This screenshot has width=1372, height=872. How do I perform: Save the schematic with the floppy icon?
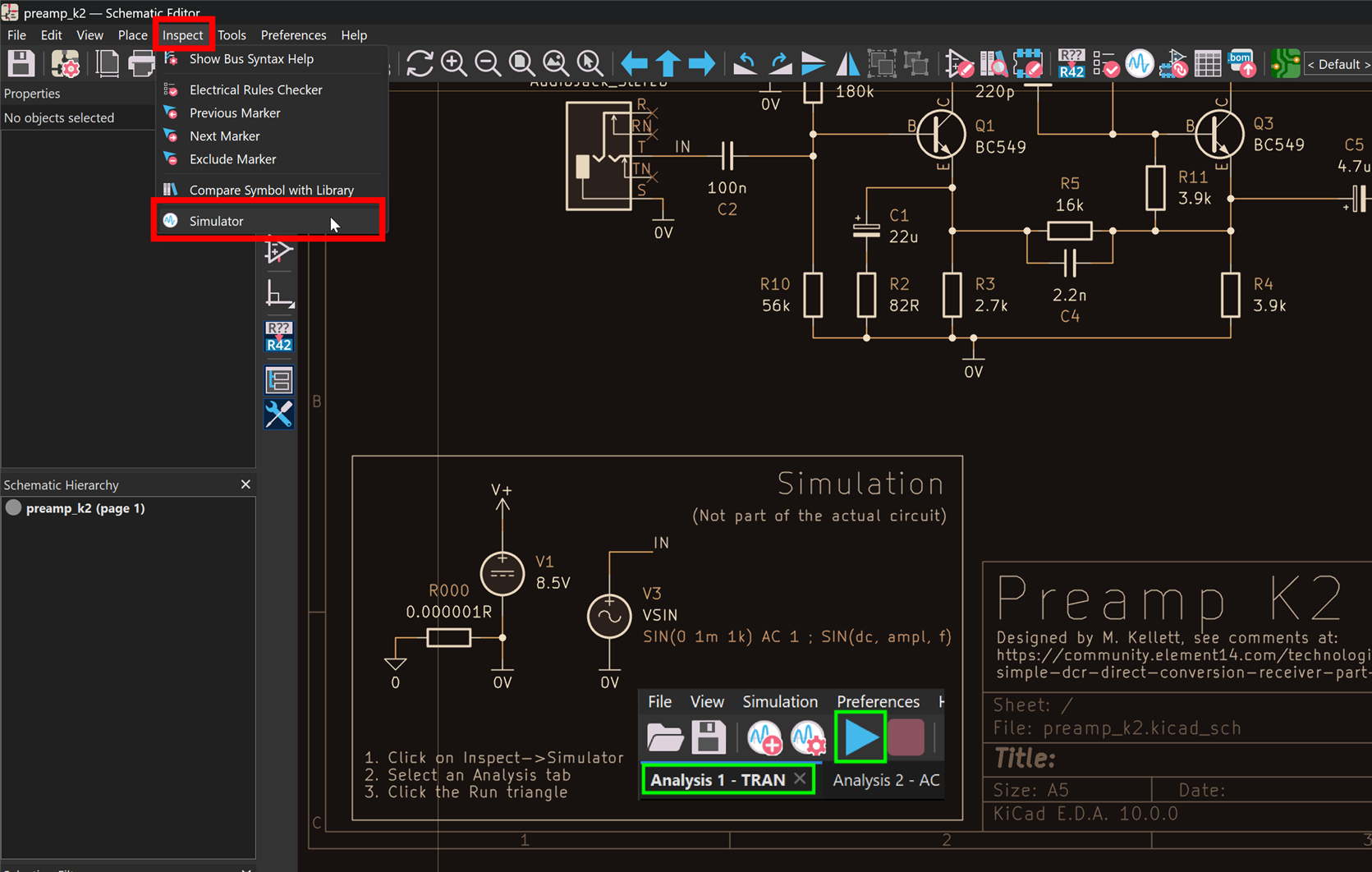pyautogui.click(x=21, y=63)
